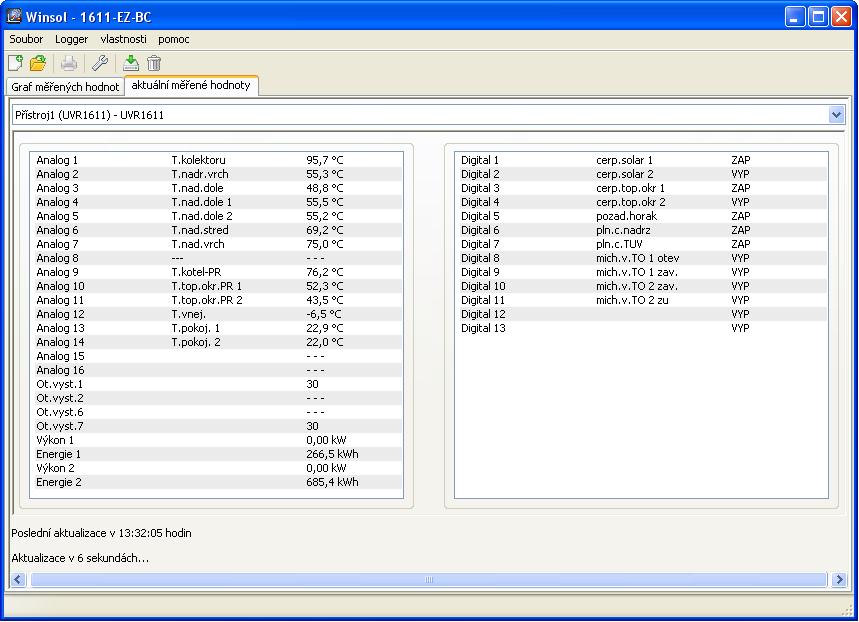Open the vlastnosti menu
Screen dimensions: 859x622
tap(123, 39)
